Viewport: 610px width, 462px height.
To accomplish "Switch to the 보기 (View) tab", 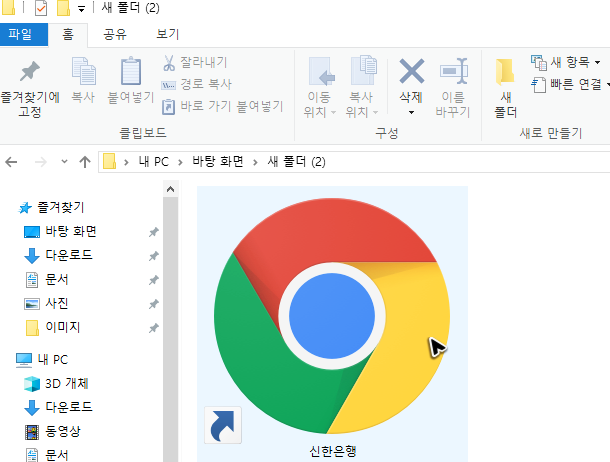I will (x=167, y=34).
